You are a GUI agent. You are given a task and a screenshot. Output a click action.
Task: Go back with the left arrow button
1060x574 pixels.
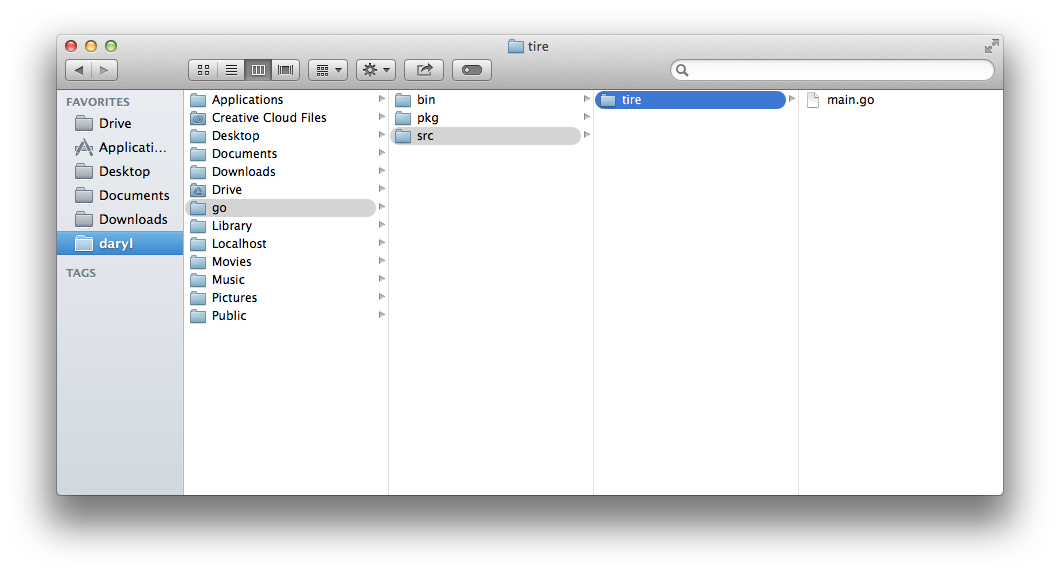coord(78,70)
